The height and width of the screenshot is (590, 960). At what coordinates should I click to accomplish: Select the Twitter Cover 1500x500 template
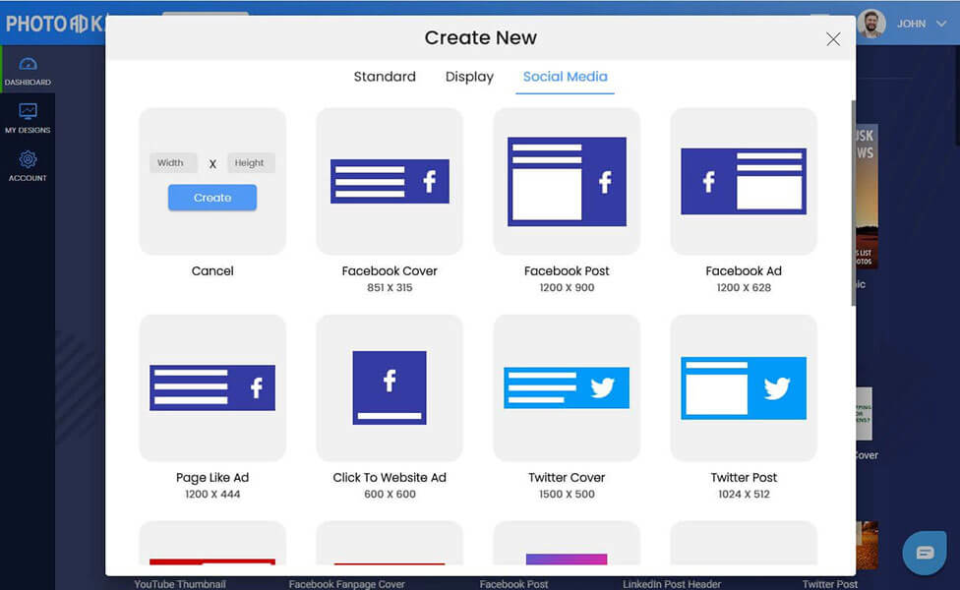(566, 388)
